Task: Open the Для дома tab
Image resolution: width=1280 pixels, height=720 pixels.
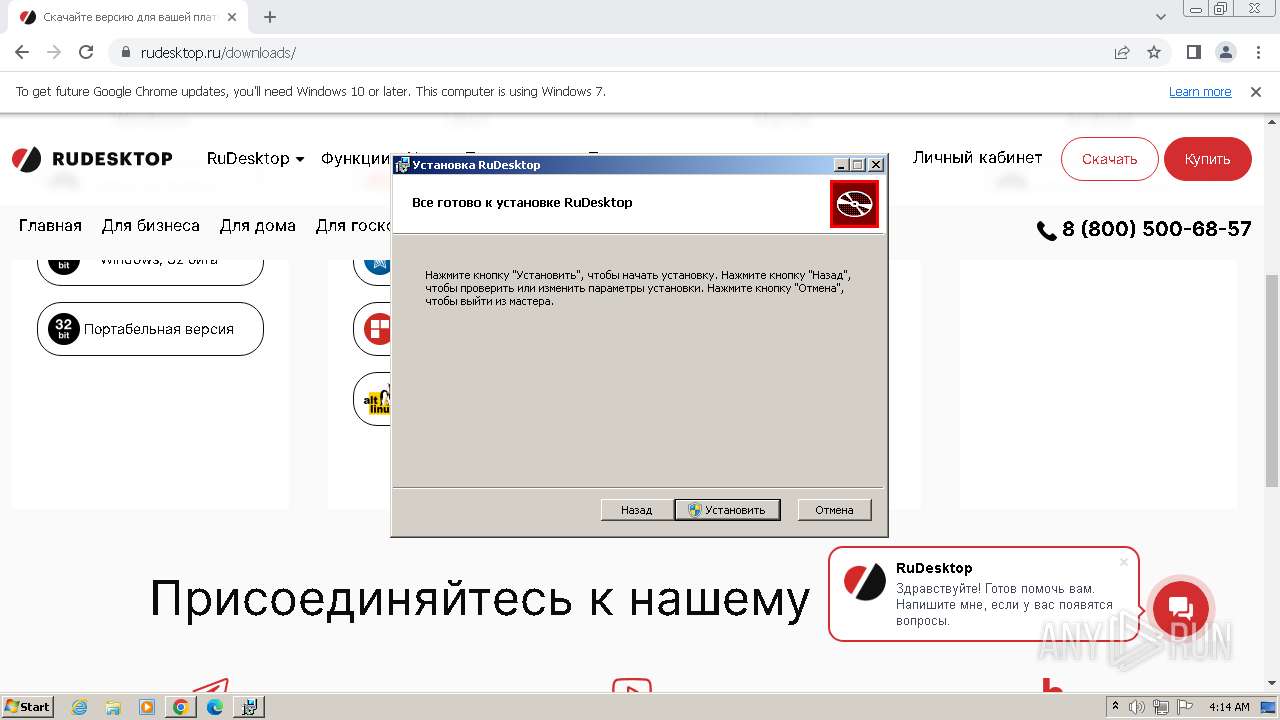Action: pyautogui.click(x=258, y=226)
